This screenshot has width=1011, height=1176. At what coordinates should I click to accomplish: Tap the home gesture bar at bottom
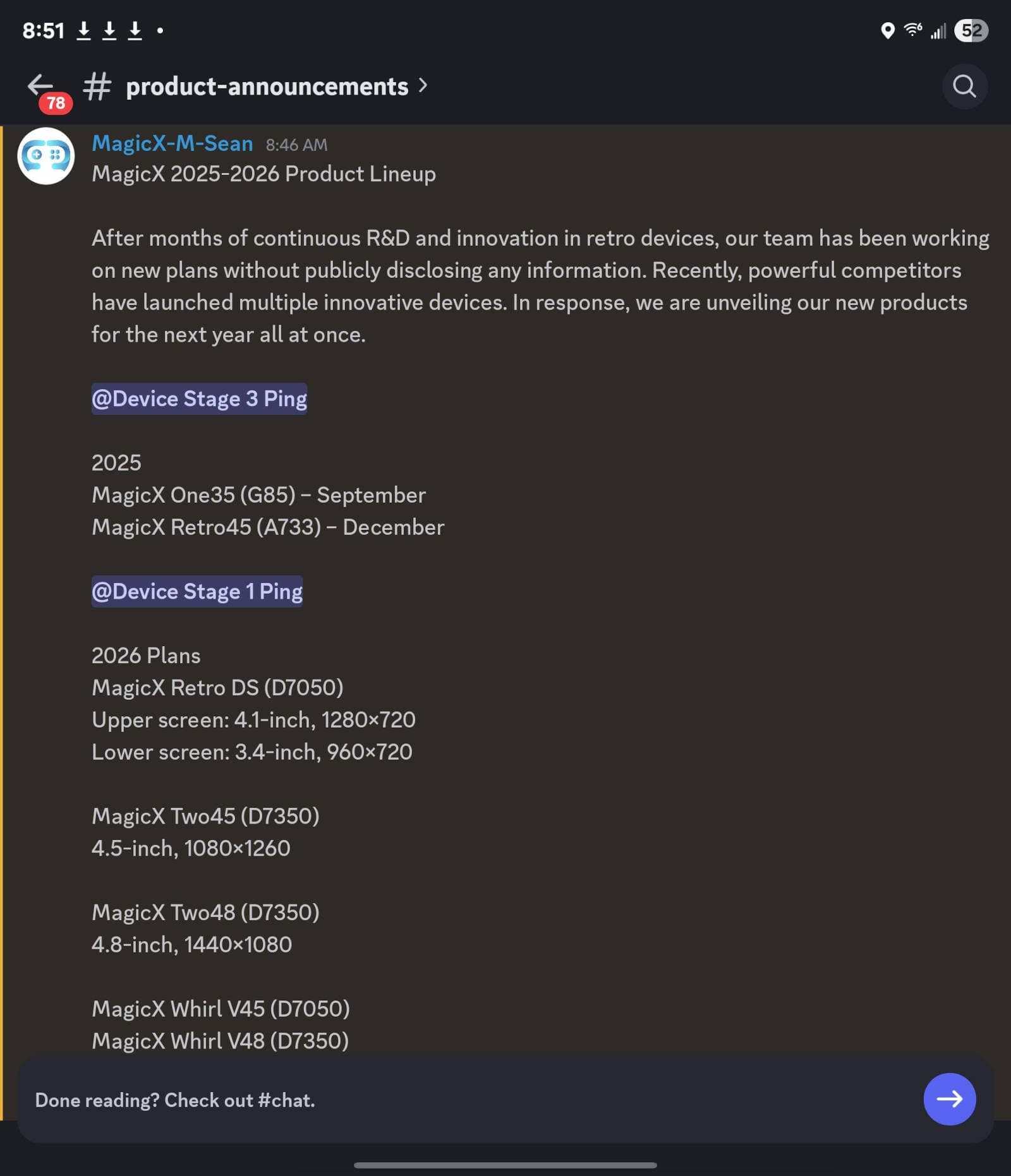(x=505, y=1165)
